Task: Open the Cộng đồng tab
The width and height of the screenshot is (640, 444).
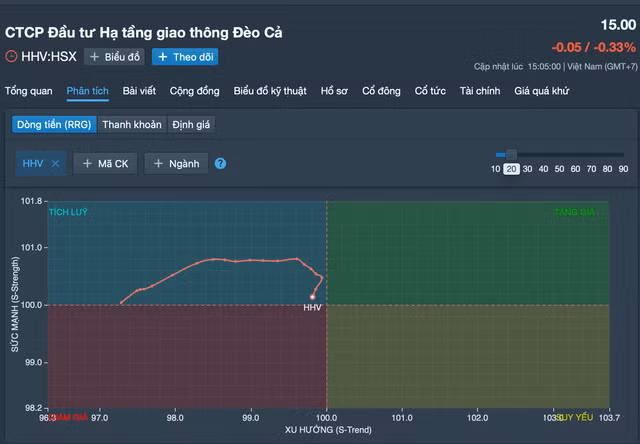Action: coord(195,91)
